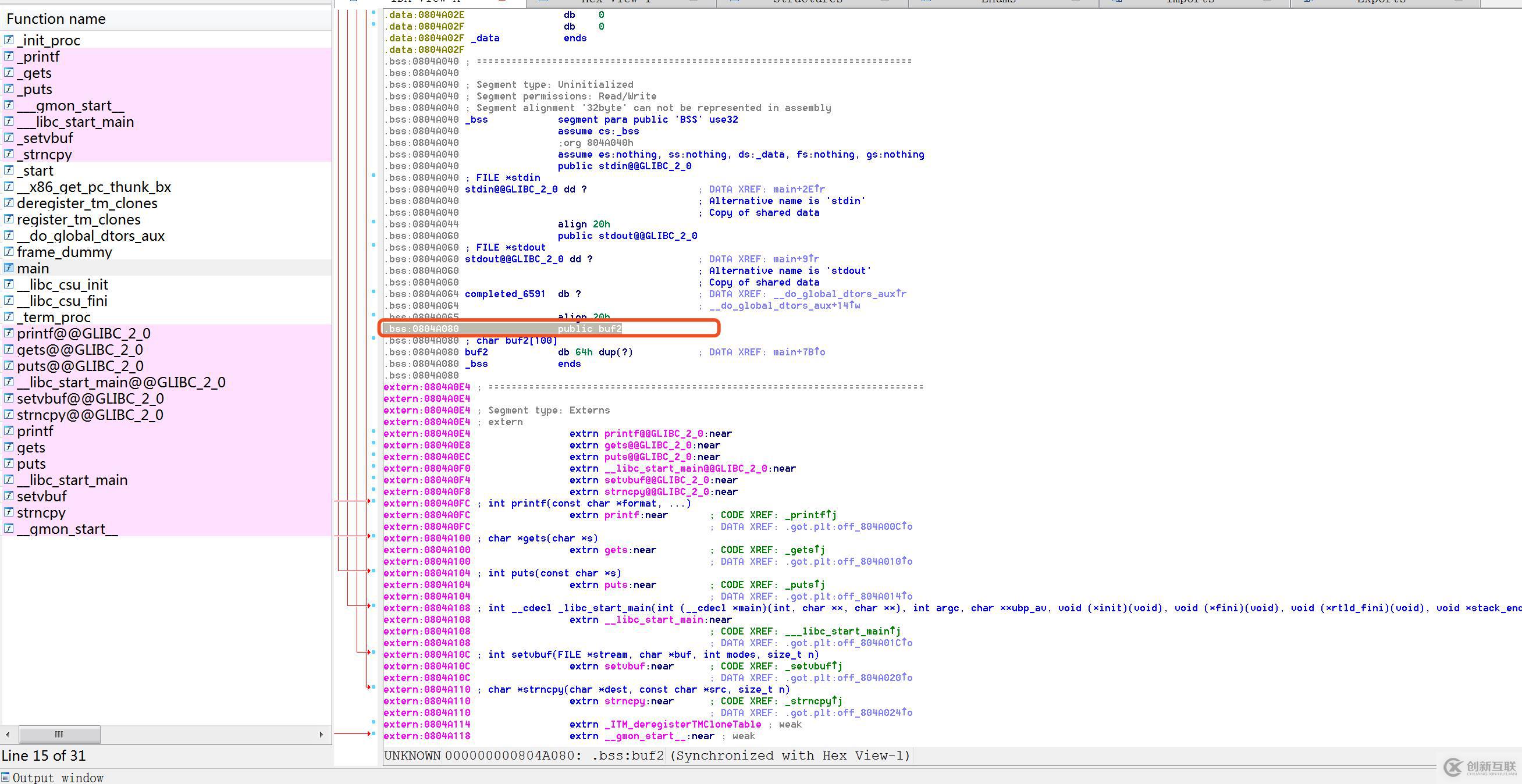
Task: Select the _puts function row
Action: tap(166, 89)
